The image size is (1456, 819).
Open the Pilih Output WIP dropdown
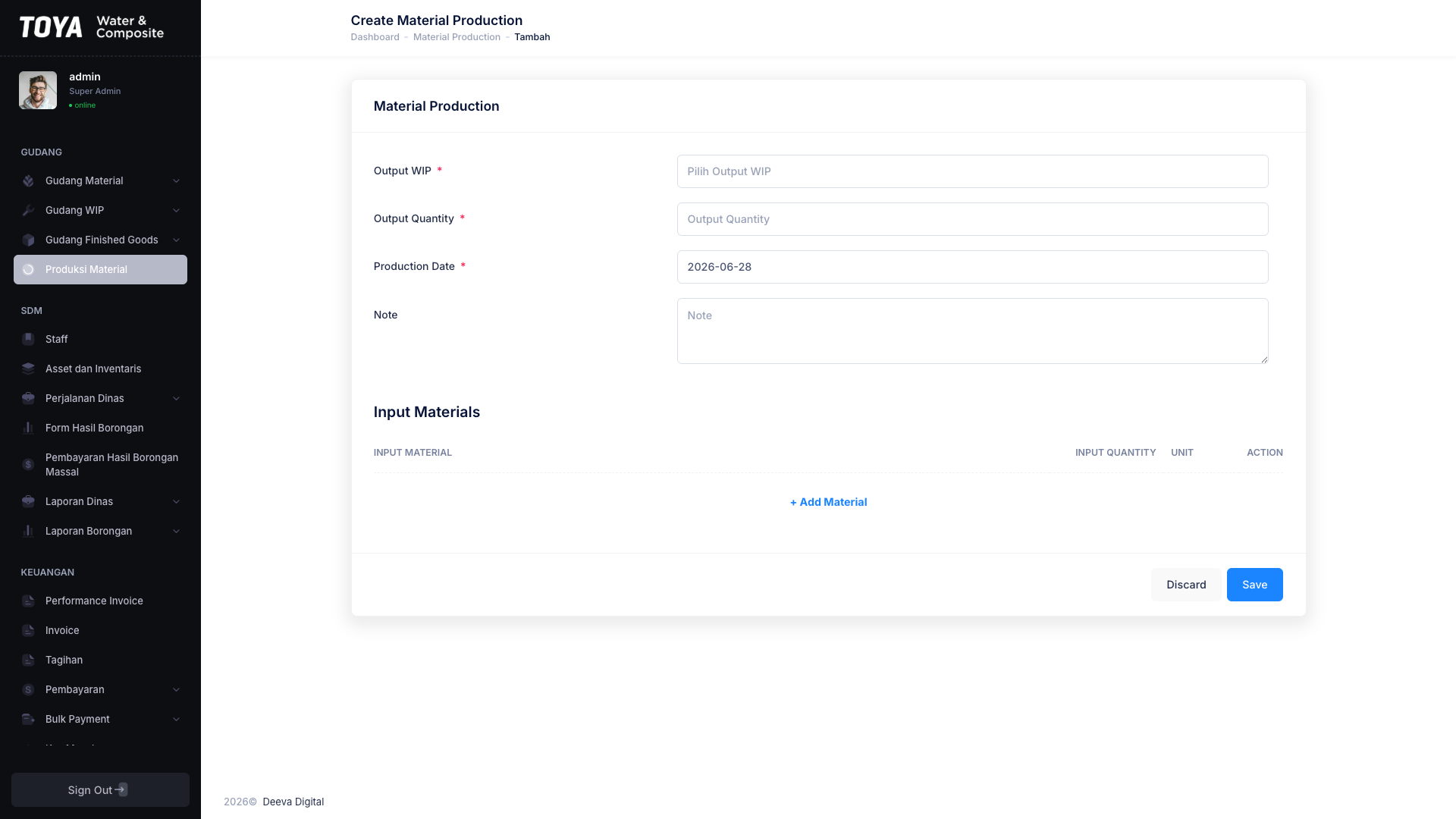(972, 171)
